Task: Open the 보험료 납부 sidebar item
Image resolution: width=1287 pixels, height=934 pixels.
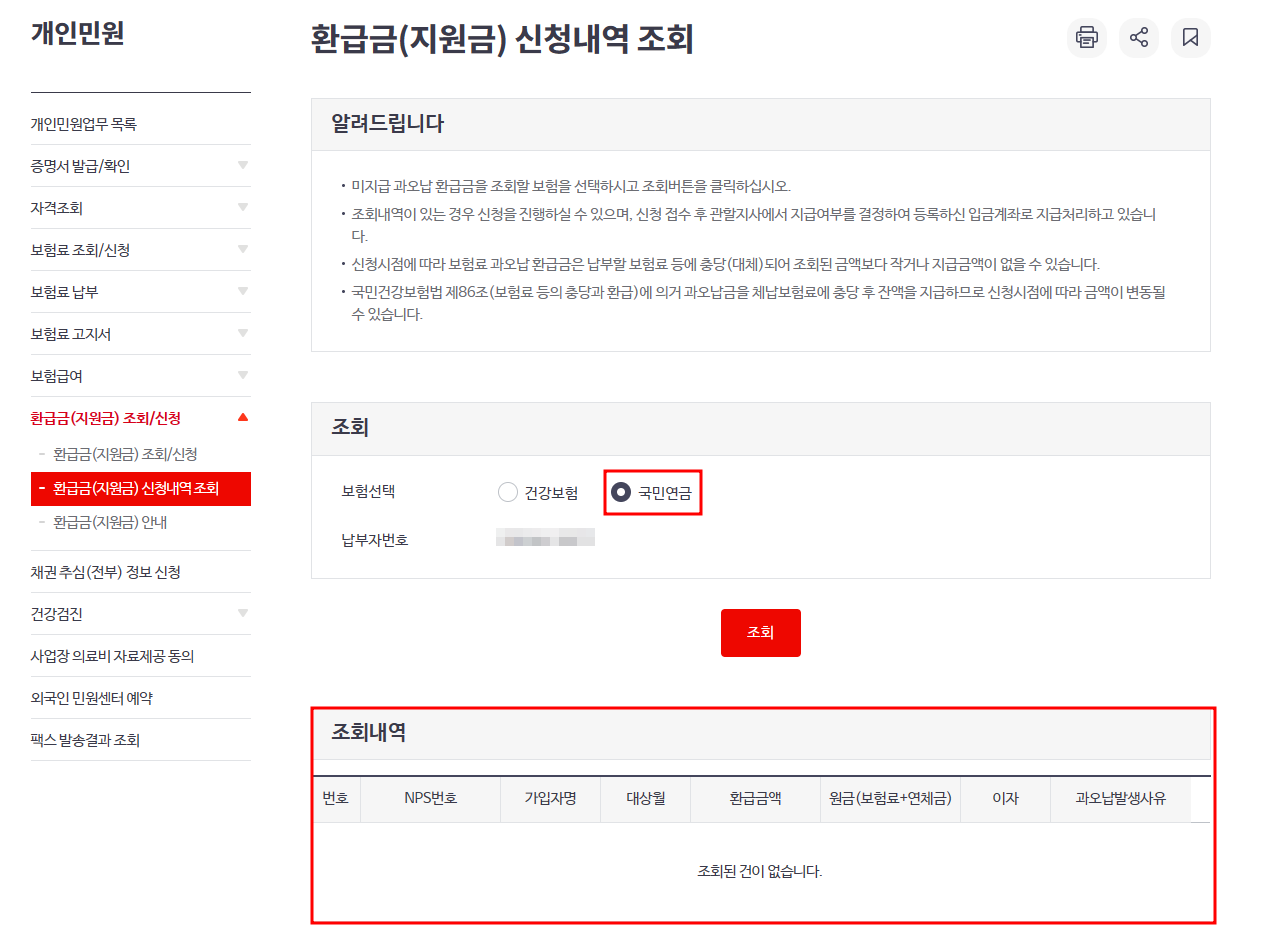Action: coord(65,292)
